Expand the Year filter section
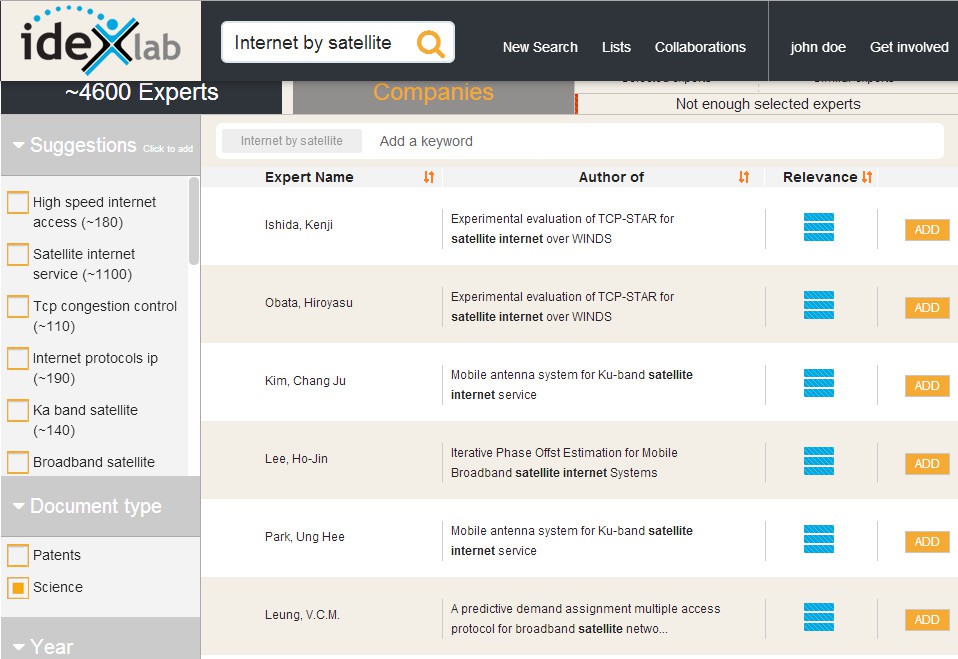 [19, 647]
